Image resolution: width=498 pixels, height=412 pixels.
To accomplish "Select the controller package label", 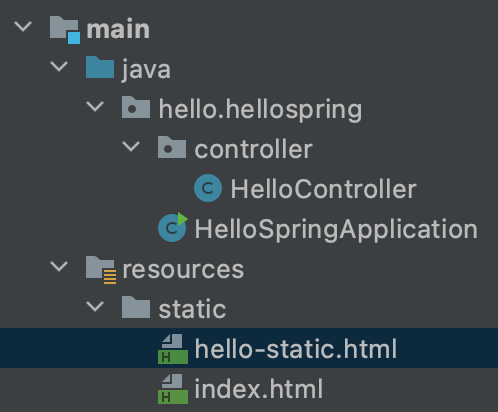I will click(x=254, y=149).
